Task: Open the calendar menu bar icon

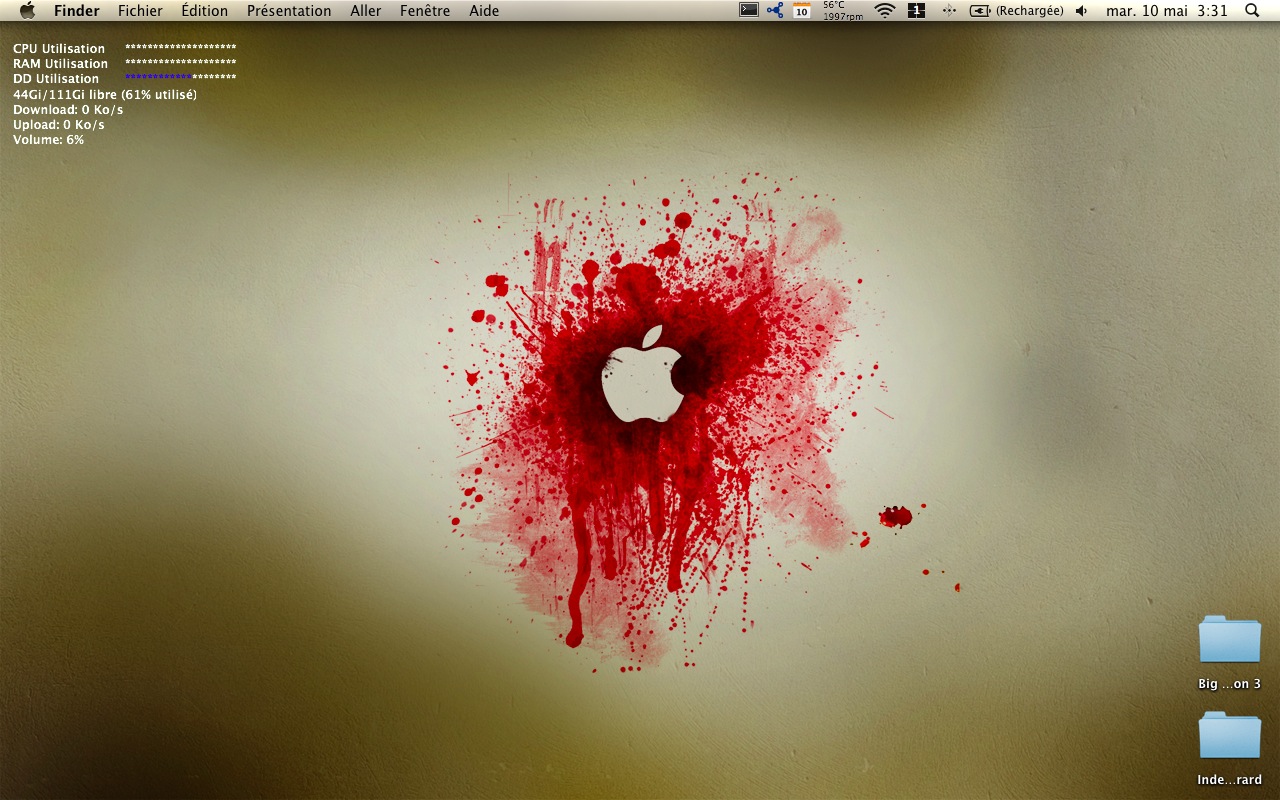Action: coord(802,10)
